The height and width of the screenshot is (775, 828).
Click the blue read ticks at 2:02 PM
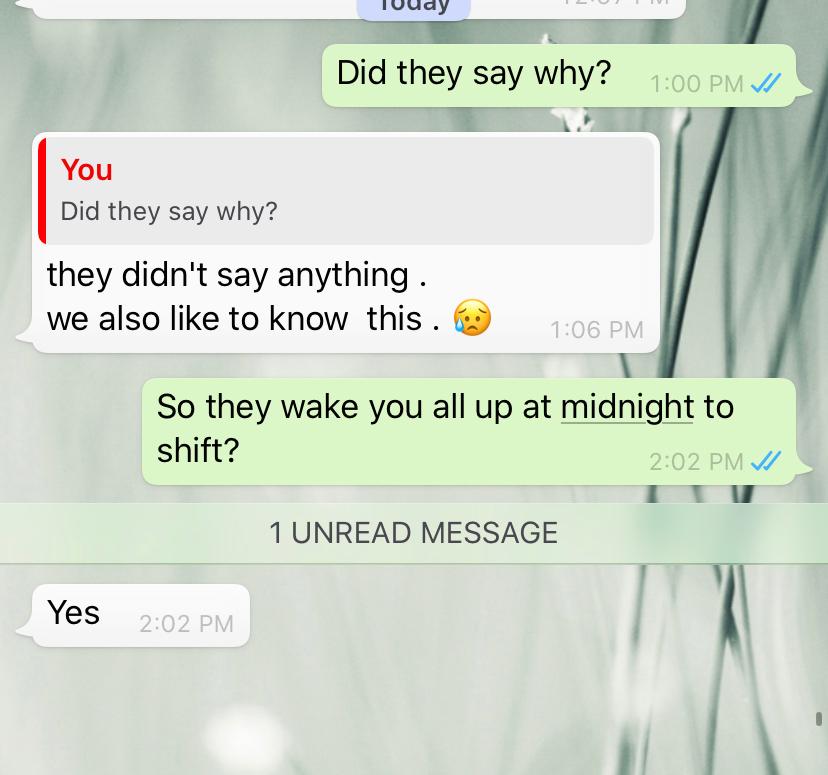[765, 461]
